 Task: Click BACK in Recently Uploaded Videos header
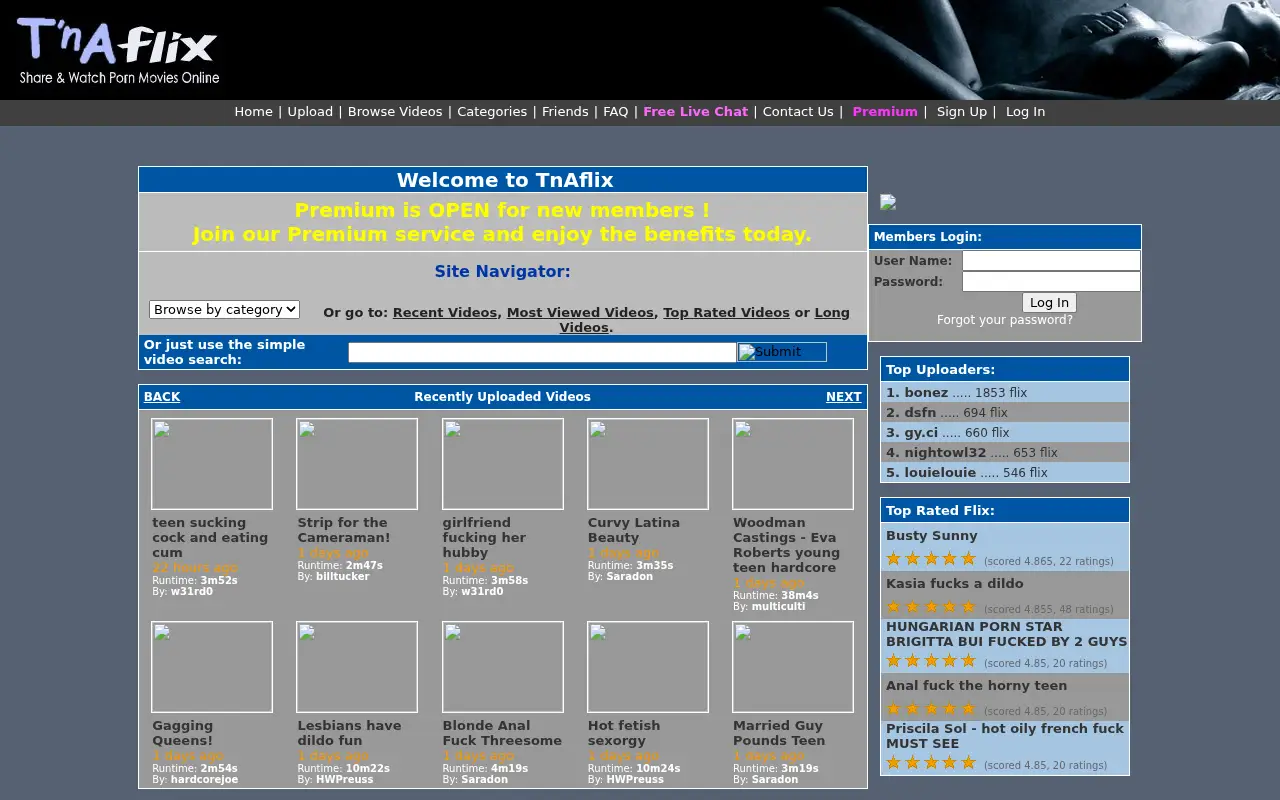[162, 397]
